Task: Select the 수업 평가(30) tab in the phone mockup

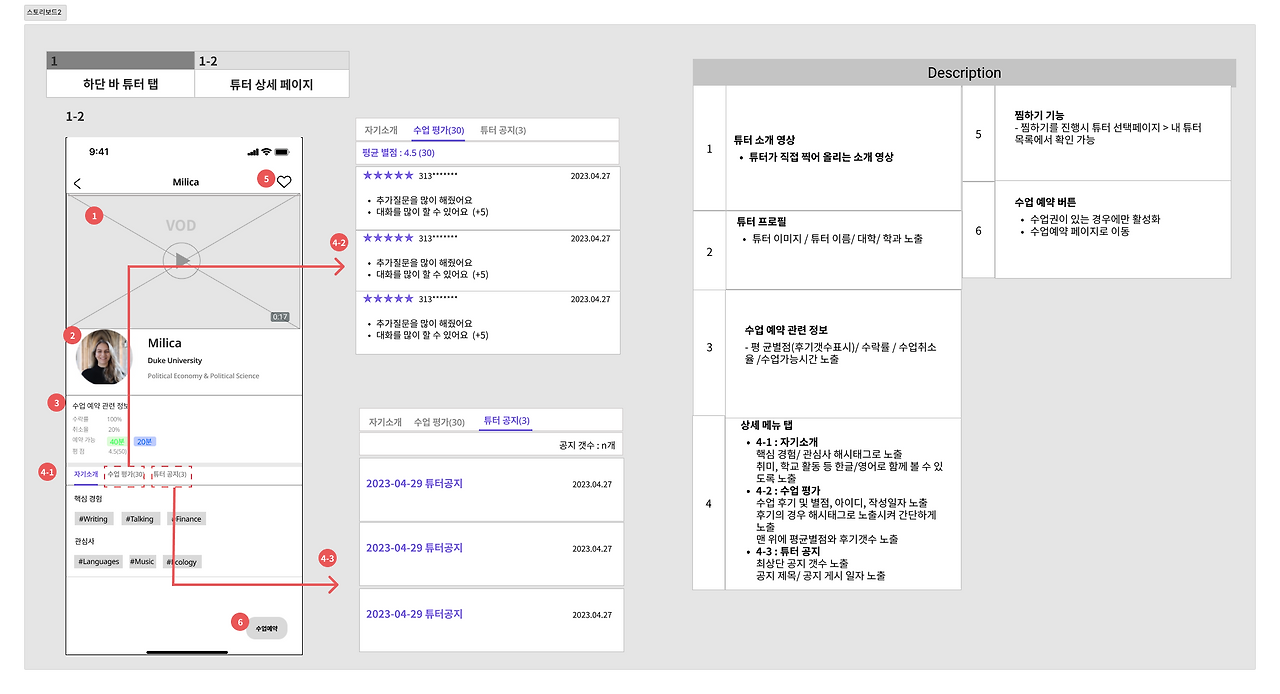Action: click(126, 474)
